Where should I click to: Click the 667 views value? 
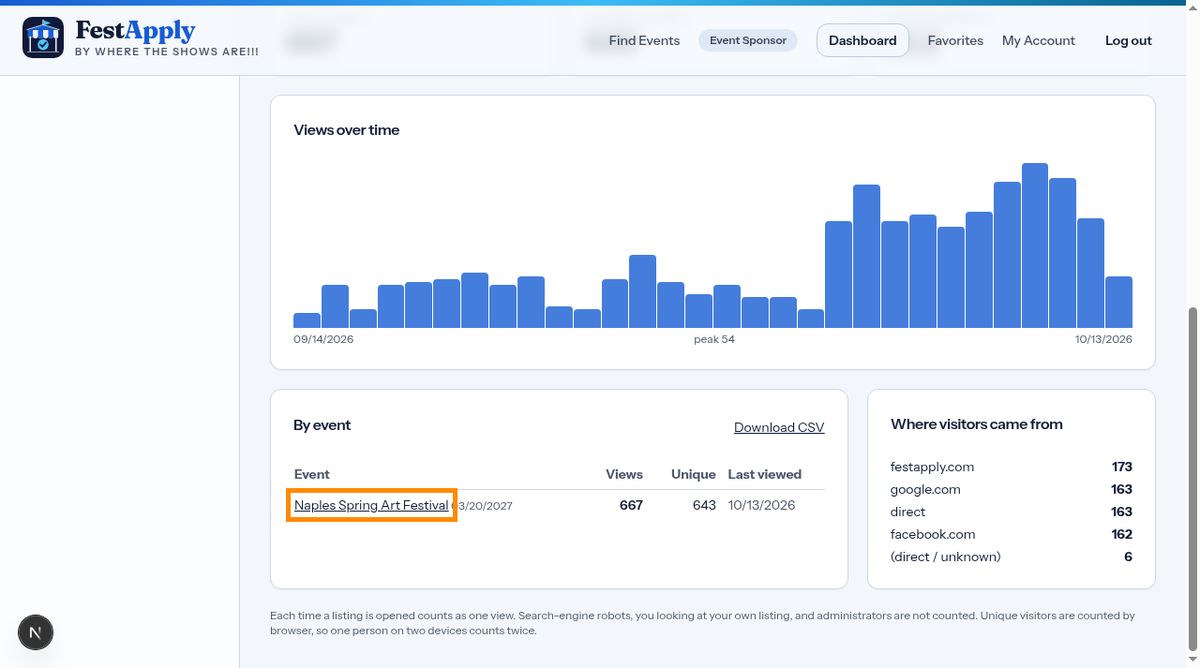click(x=631, y=505)
